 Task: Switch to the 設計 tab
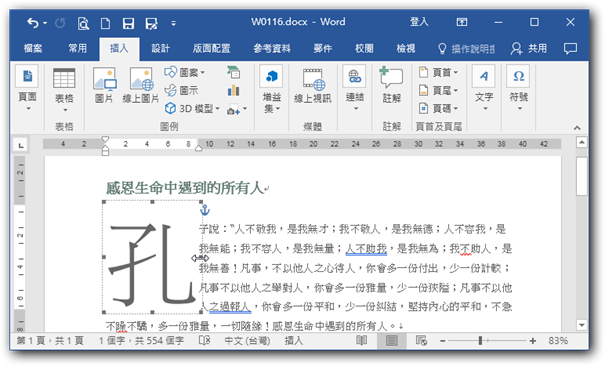[x=161, y=48]
